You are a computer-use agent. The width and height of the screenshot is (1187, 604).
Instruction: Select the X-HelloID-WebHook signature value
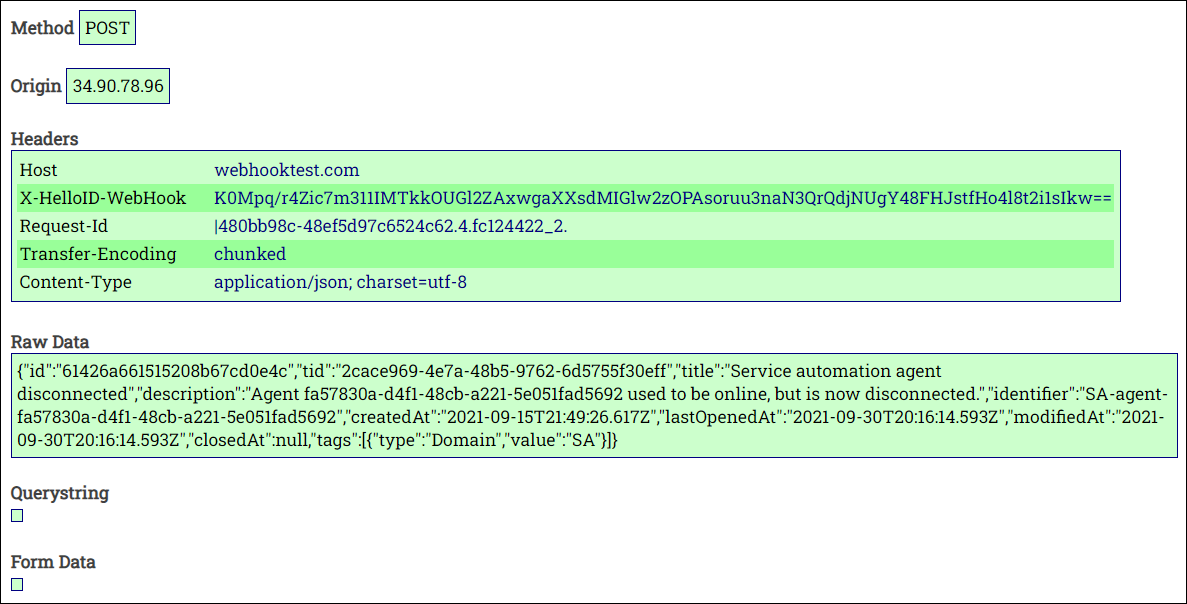(663, 198)
